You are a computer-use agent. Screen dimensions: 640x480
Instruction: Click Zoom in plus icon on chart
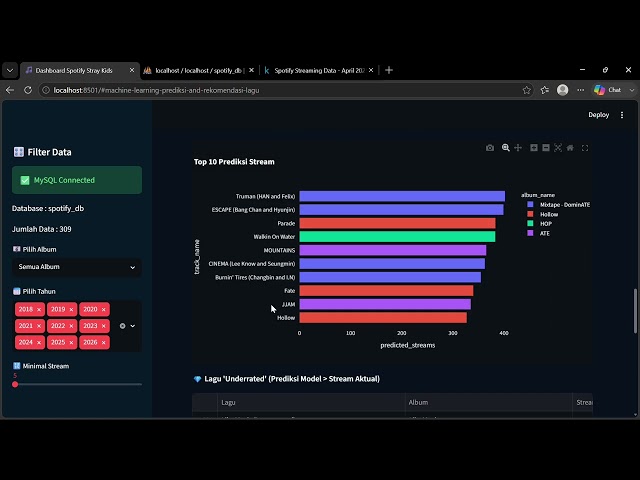tap(533, 148)
